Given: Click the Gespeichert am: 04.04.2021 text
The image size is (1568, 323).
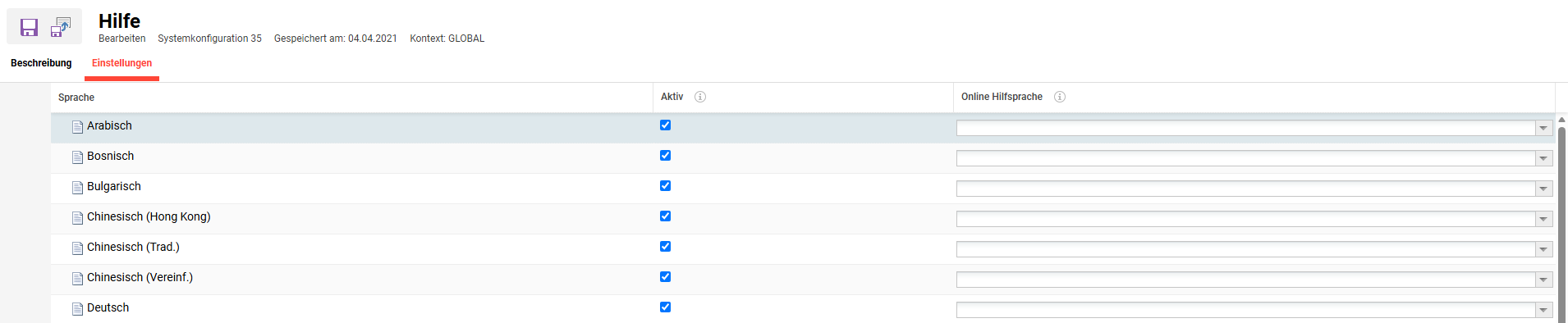Looking at the screenshot, I should coord(336,39).
